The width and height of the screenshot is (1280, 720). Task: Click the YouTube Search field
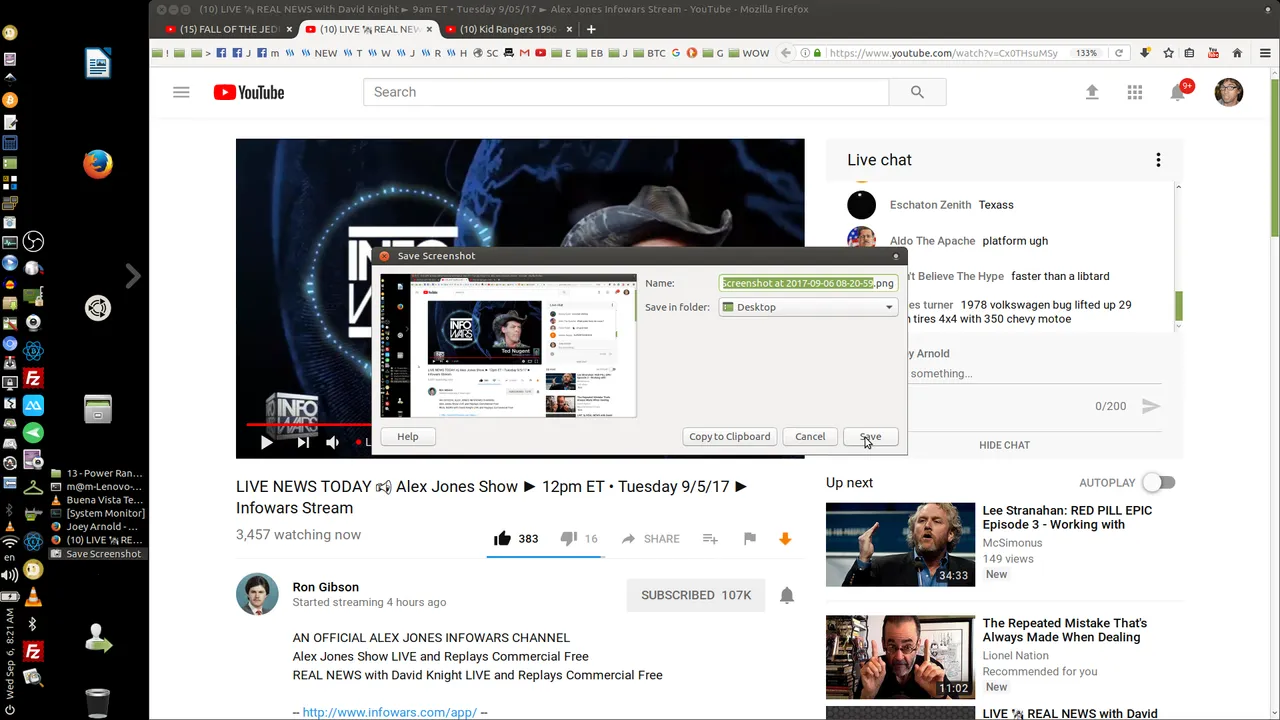(626, 92)
